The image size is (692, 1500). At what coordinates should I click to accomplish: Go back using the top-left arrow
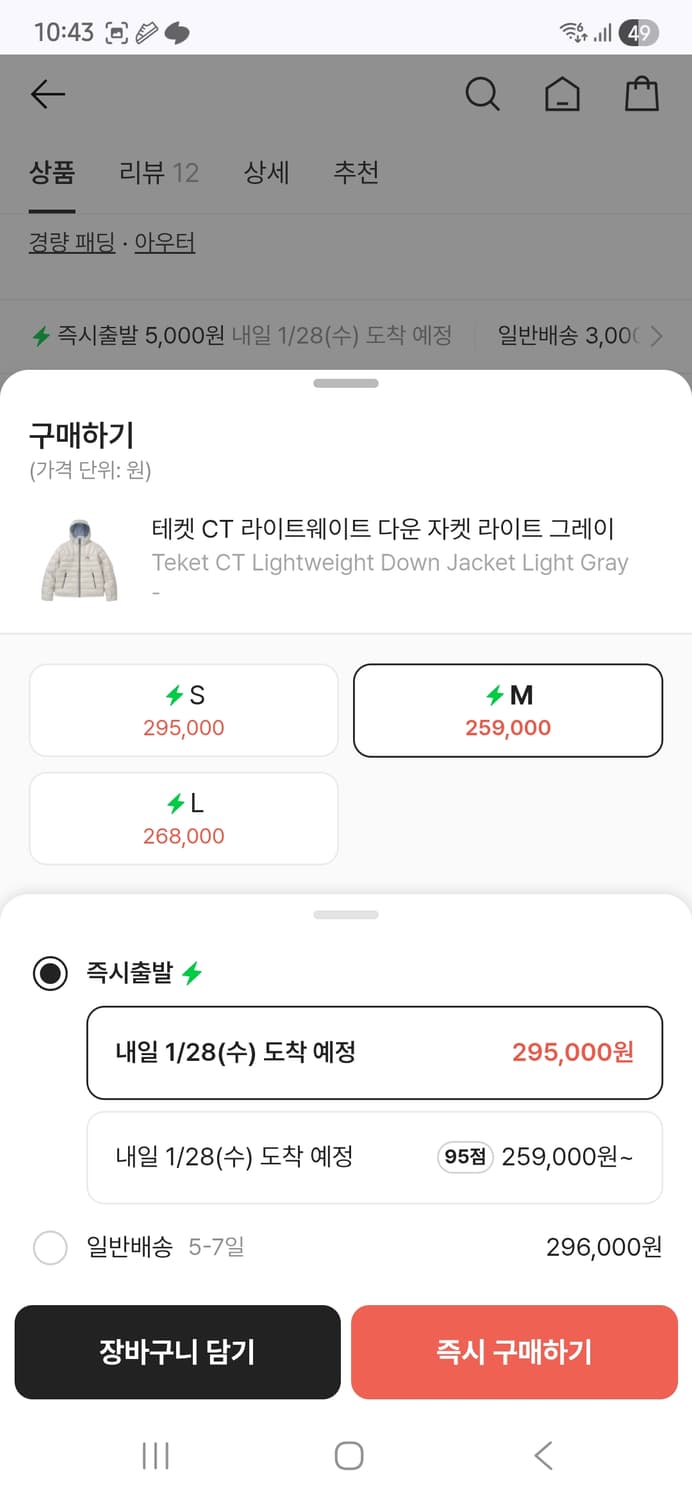click(46, 93)
